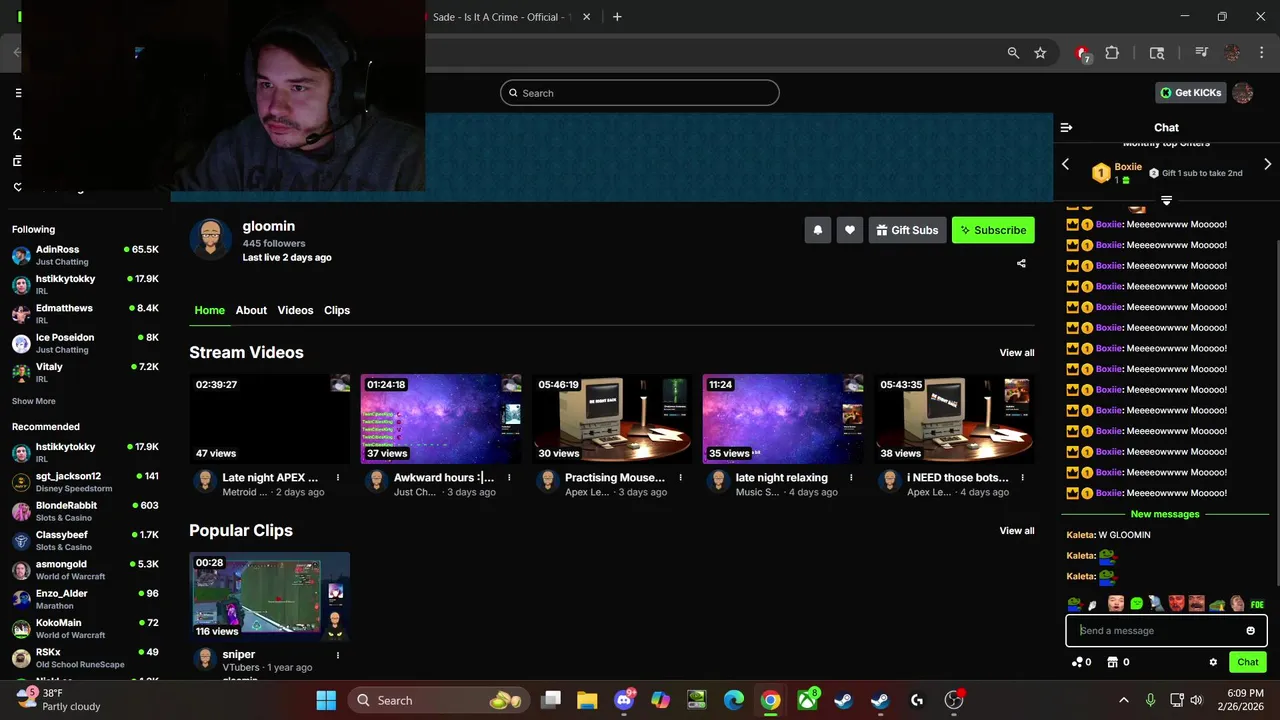Open Ice Poseidon channel in sidebar
The width and height of the screenshot is (1280, 720).
point(85,343)
